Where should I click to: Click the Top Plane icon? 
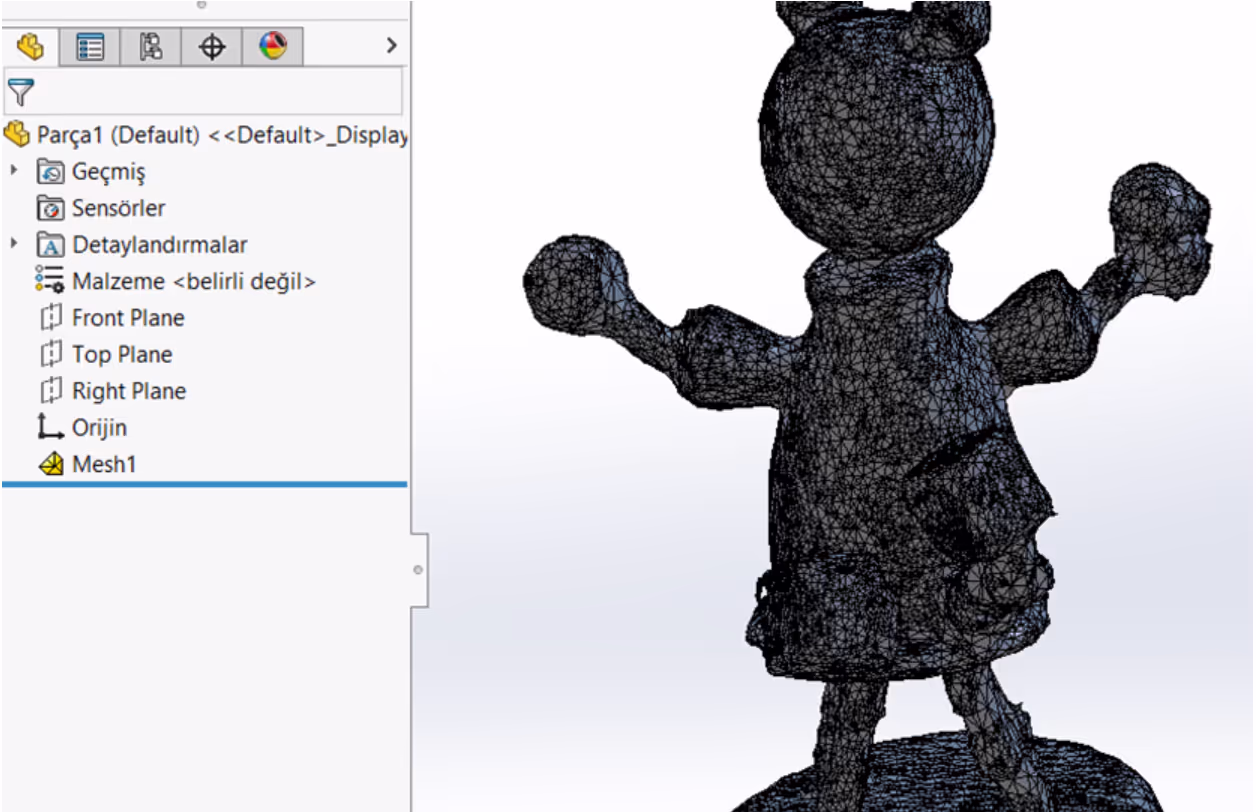pos(50,354)
